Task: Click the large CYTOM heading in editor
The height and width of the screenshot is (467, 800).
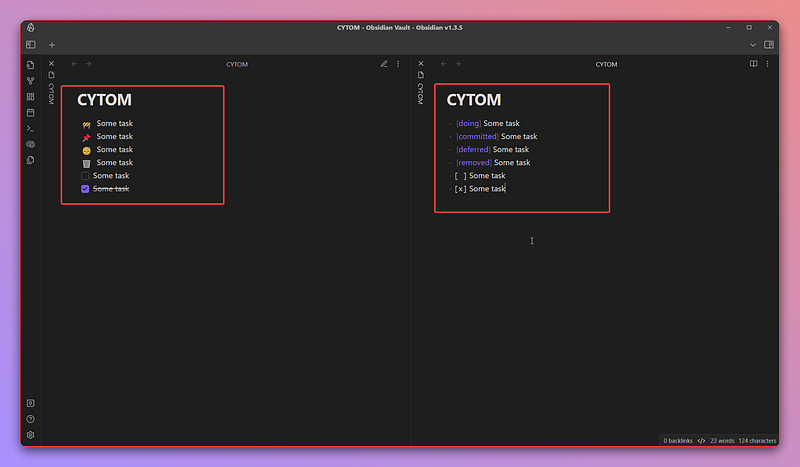Action: point(473,100)
